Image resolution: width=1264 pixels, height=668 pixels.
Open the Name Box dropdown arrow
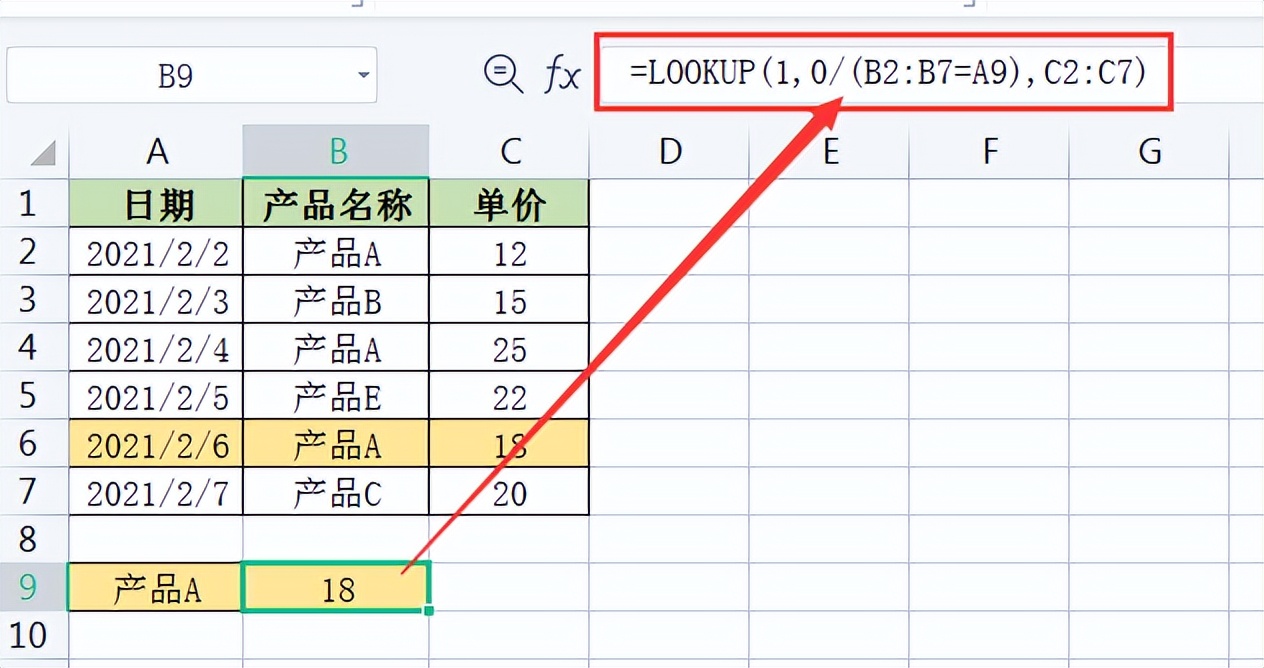pos(365,75)
